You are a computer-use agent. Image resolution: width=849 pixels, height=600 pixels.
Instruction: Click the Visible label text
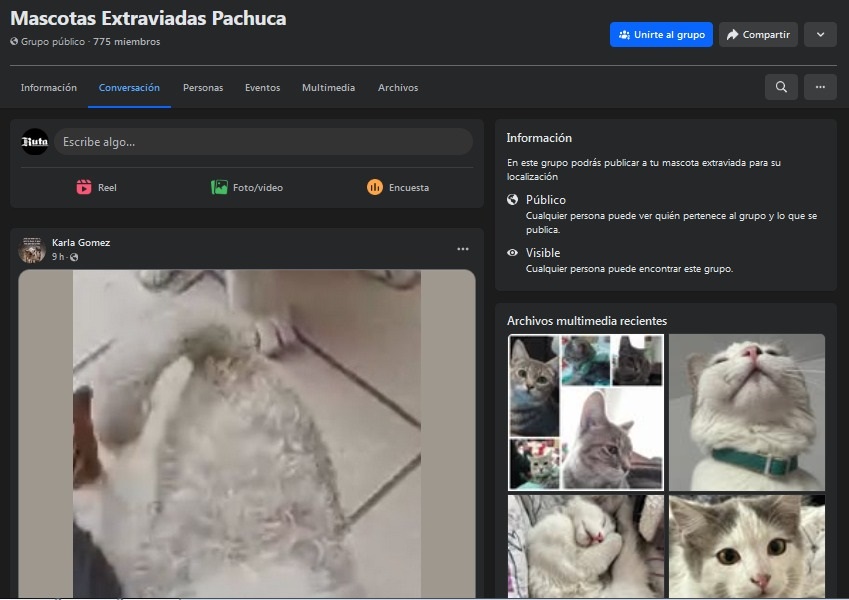click(x=543, y=253)
